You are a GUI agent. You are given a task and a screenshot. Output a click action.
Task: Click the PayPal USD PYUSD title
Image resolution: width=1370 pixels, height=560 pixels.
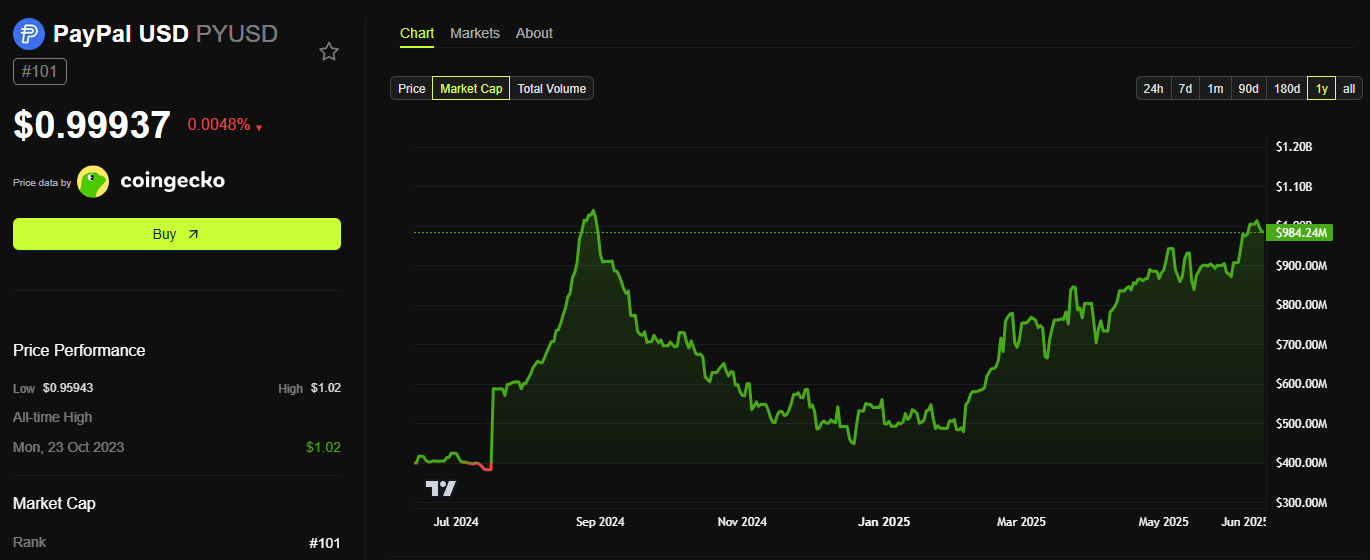[x=165, y=34]
